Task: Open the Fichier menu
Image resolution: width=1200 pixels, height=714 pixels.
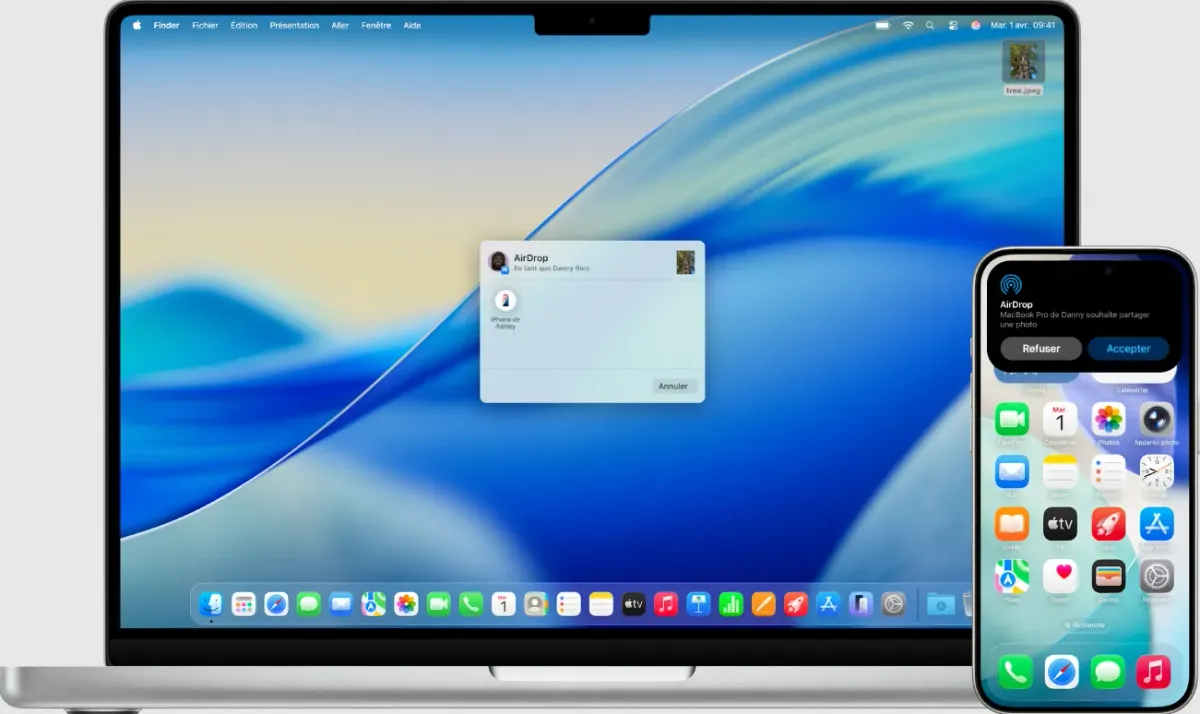Action: click(x=204, y=25)
